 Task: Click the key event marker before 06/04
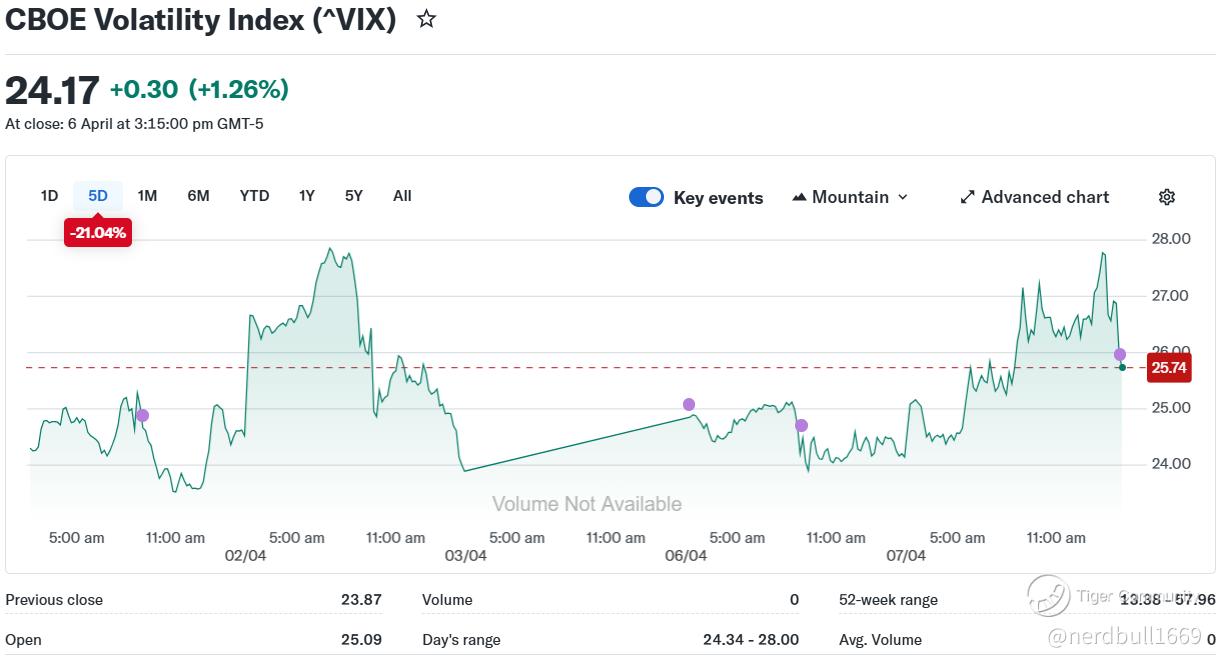[x=689, y=404]
